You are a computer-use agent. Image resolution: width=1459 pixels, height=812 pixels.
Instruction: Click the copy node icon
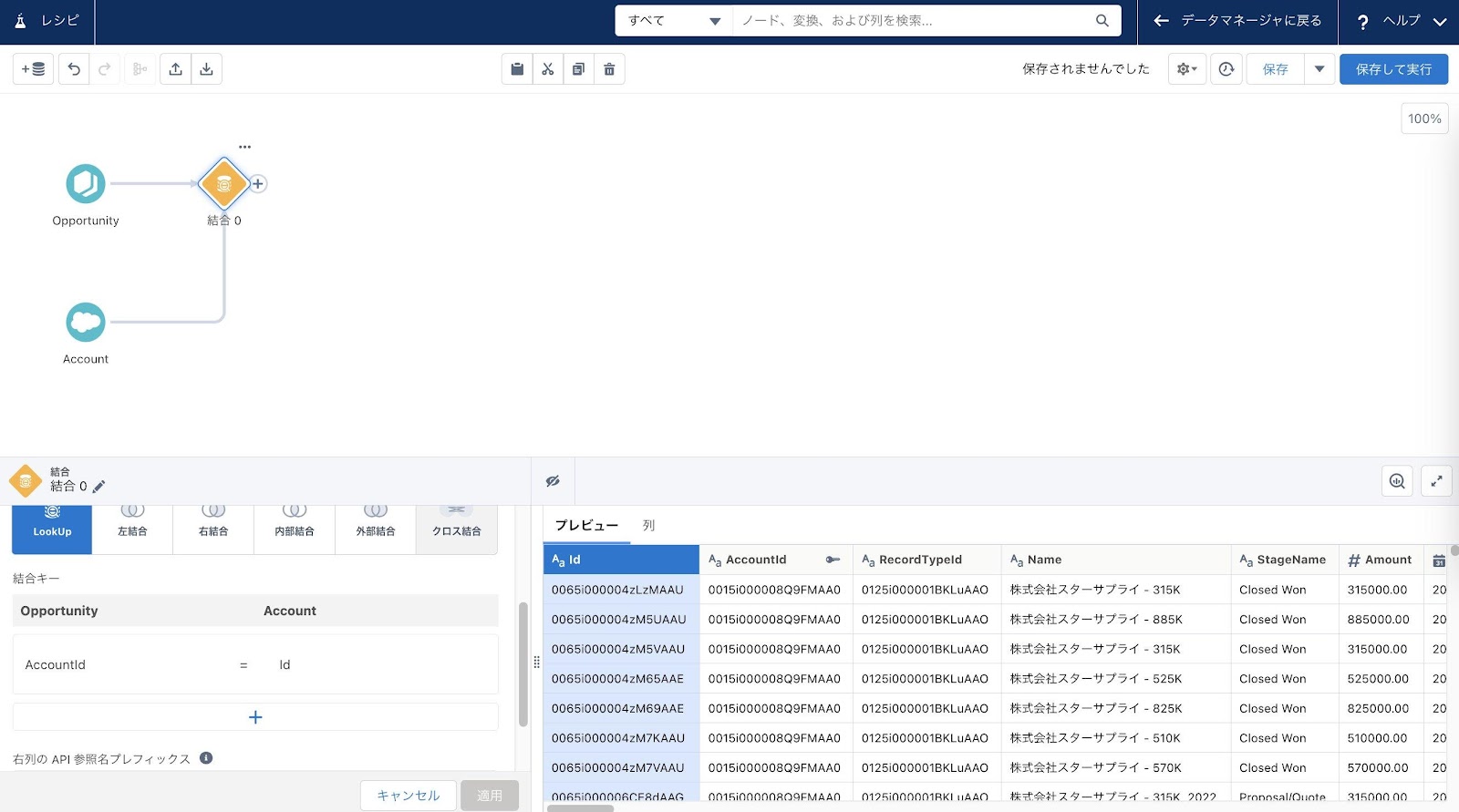[578, 69]
